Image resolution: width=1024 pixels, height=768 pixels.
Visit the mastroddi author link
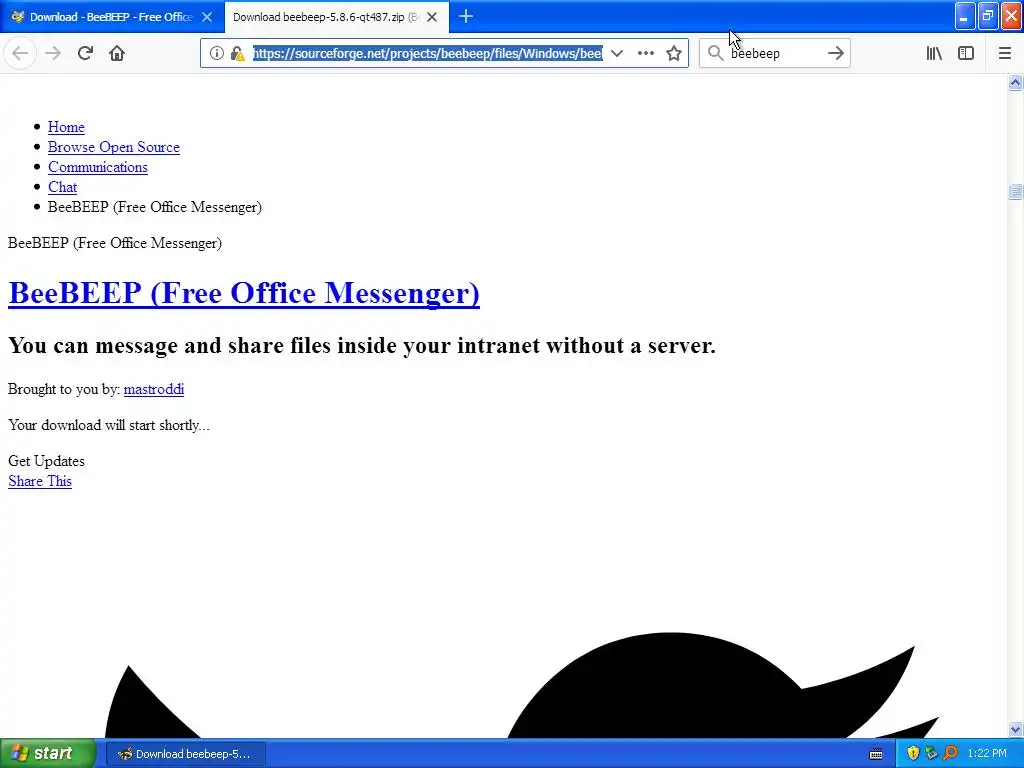153,389
